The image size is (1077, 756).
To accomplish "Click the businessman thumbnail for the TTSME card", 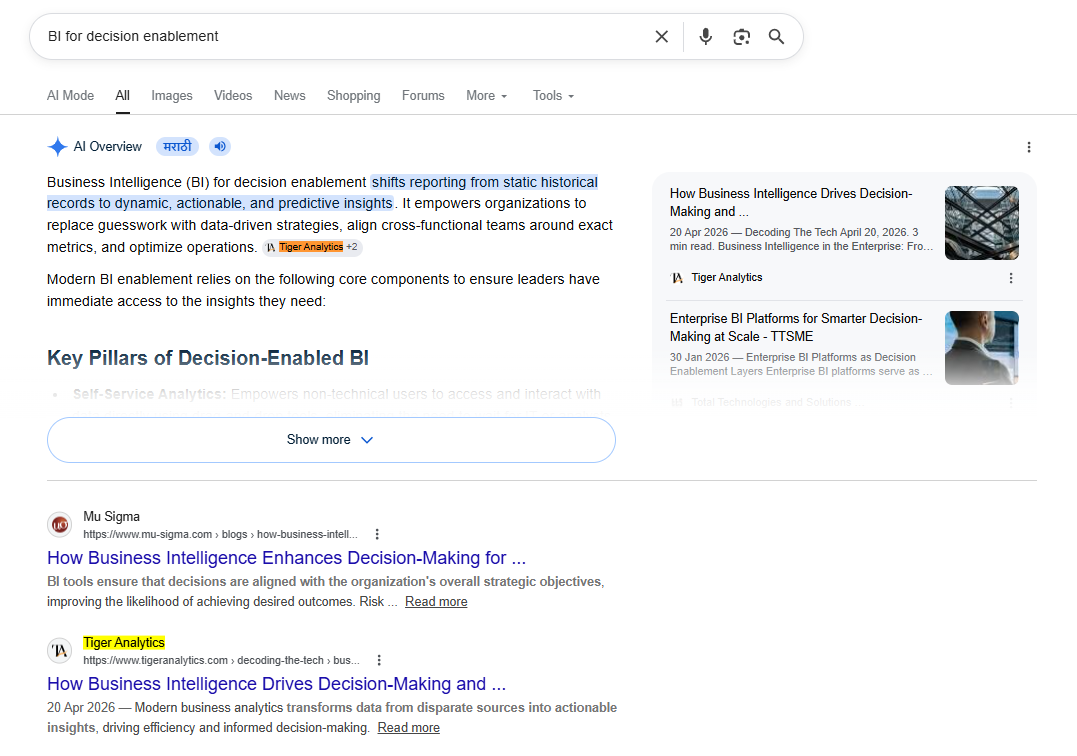I will [982, 347].
